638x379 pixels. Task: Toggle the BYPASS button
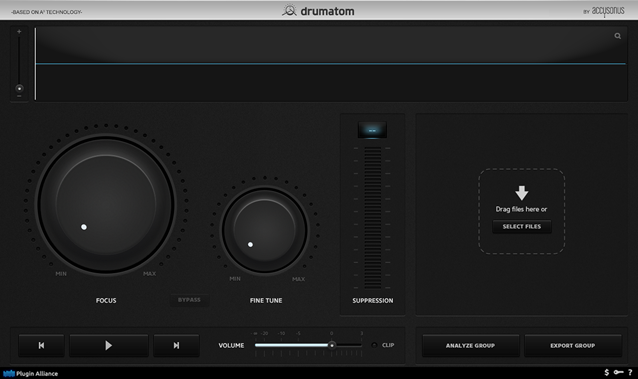(189, 300)
